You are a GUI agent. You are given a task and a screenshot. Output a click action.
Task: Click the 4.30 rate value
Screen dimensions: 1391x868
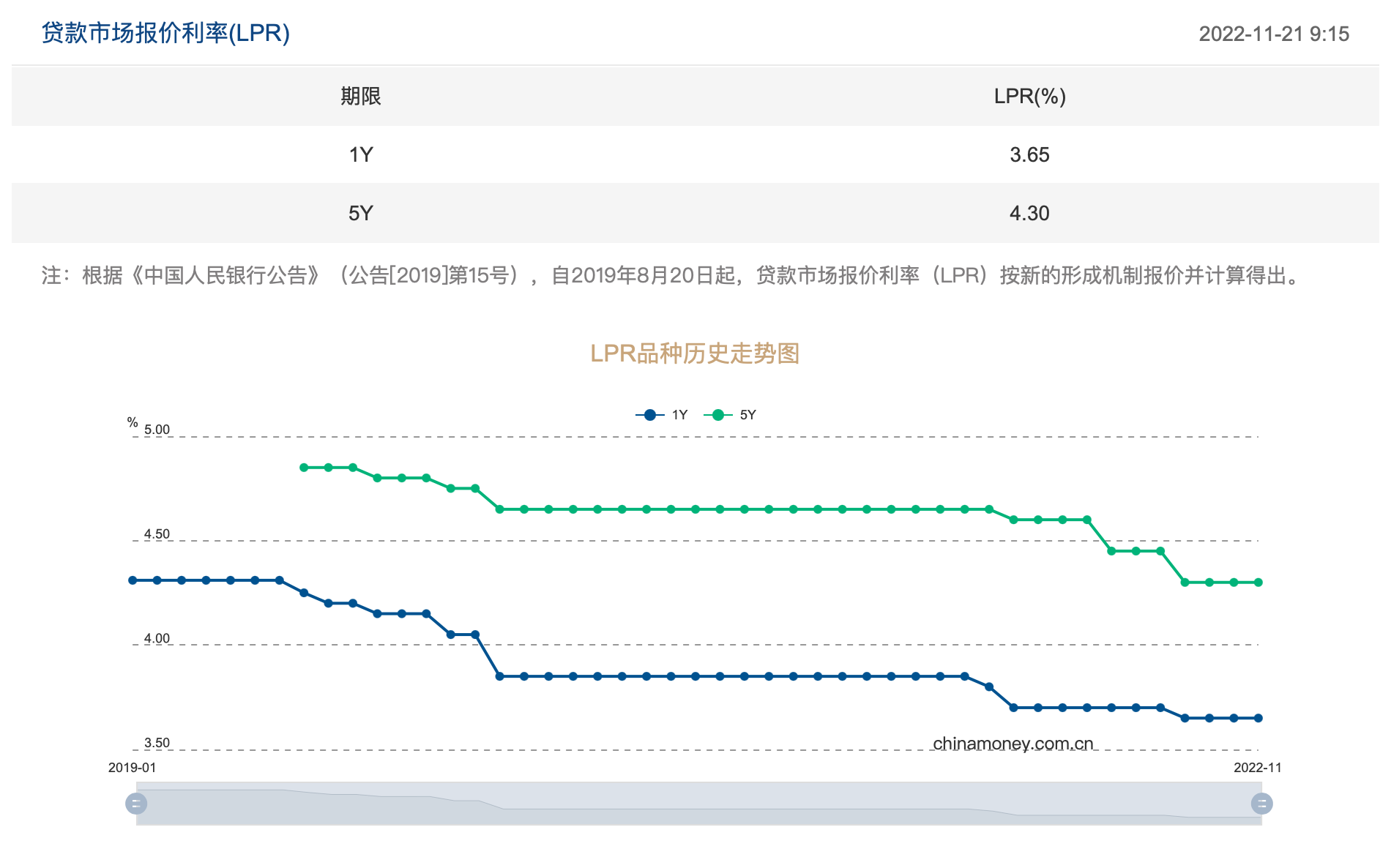click(x=1029, y=213)
